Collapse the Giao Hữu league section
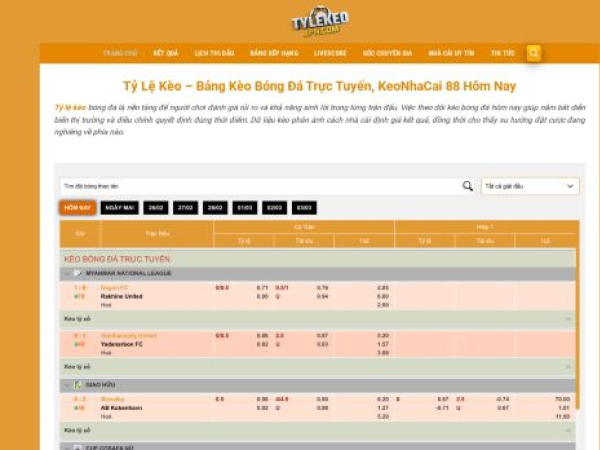Image resolution: width=600 pixels, height=450 pixels. click(68, 384)
